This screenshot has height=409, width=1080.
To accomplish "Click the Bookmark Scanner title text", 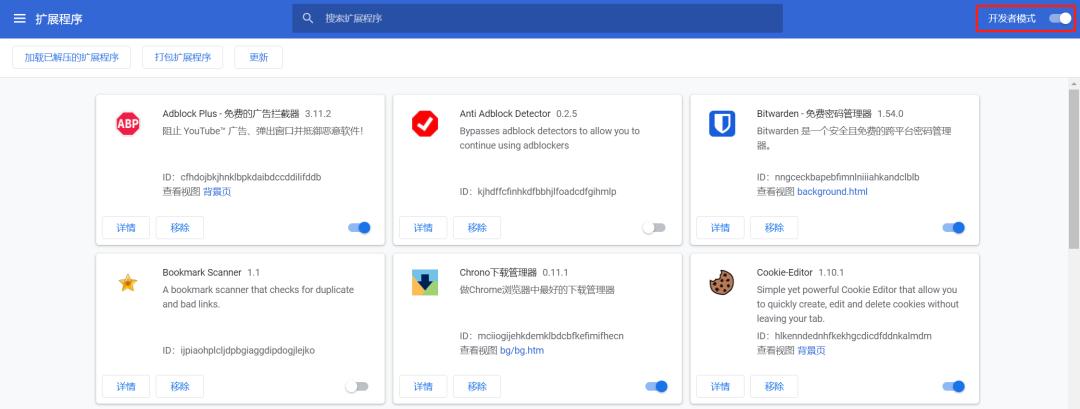I will 202,272.
